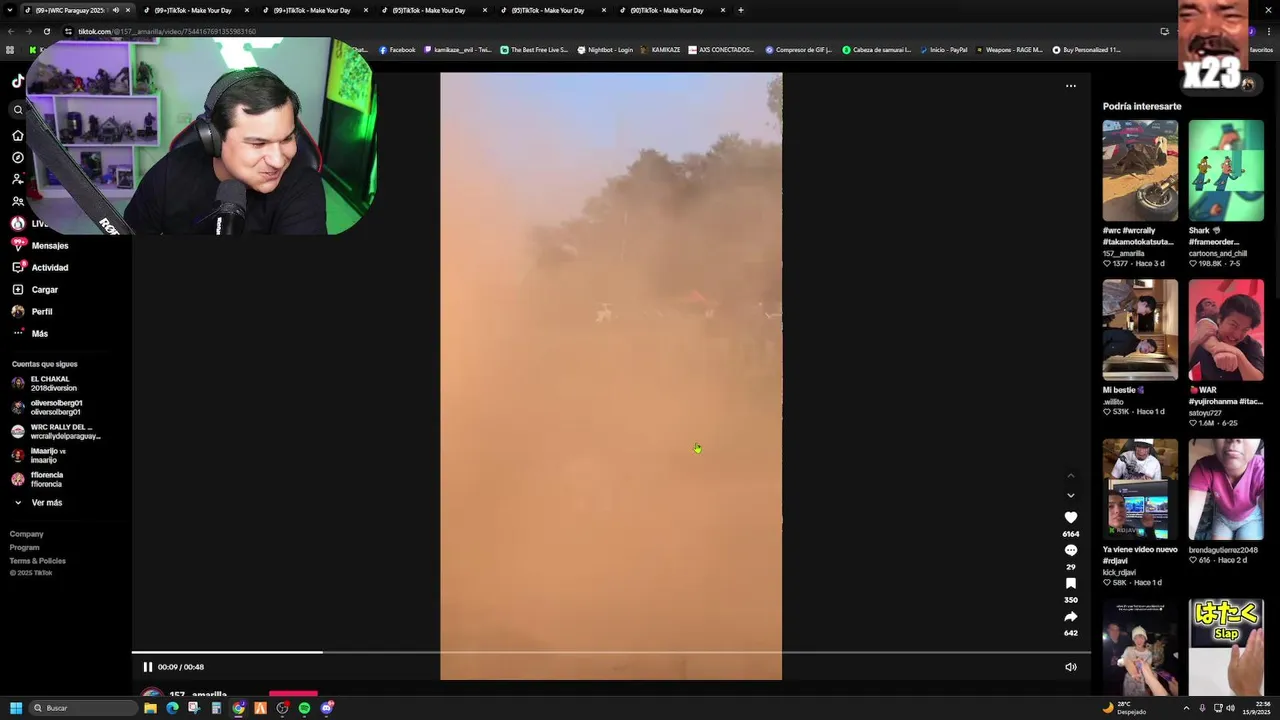Open the Following icon with plus

[17, 179]
